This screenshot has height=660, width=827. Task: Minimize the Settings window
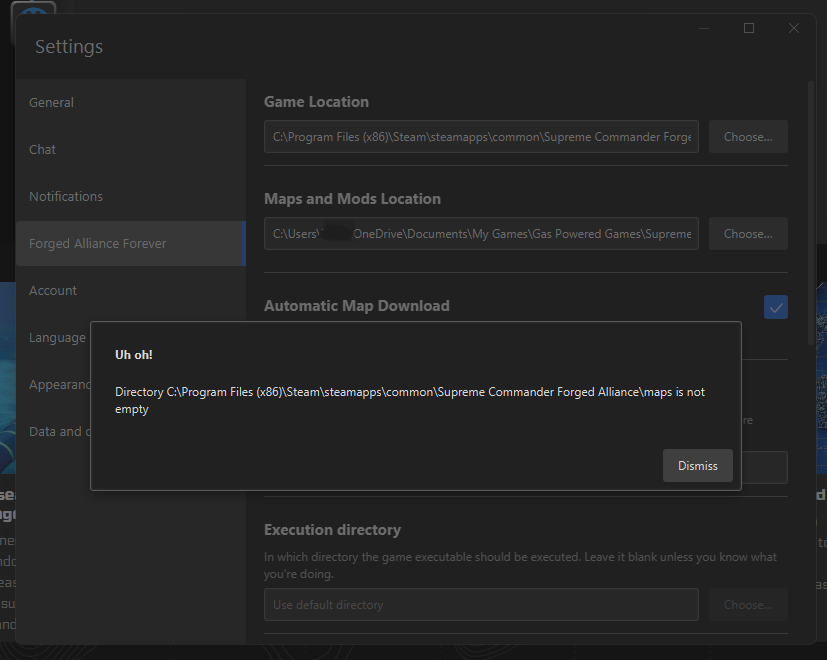(x=704, y=28)
